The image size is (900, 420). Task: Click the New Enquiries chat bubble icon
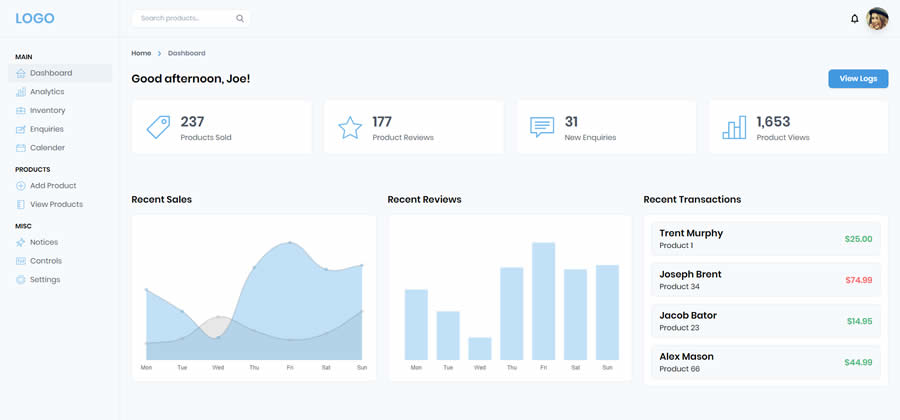click(542, 127)
